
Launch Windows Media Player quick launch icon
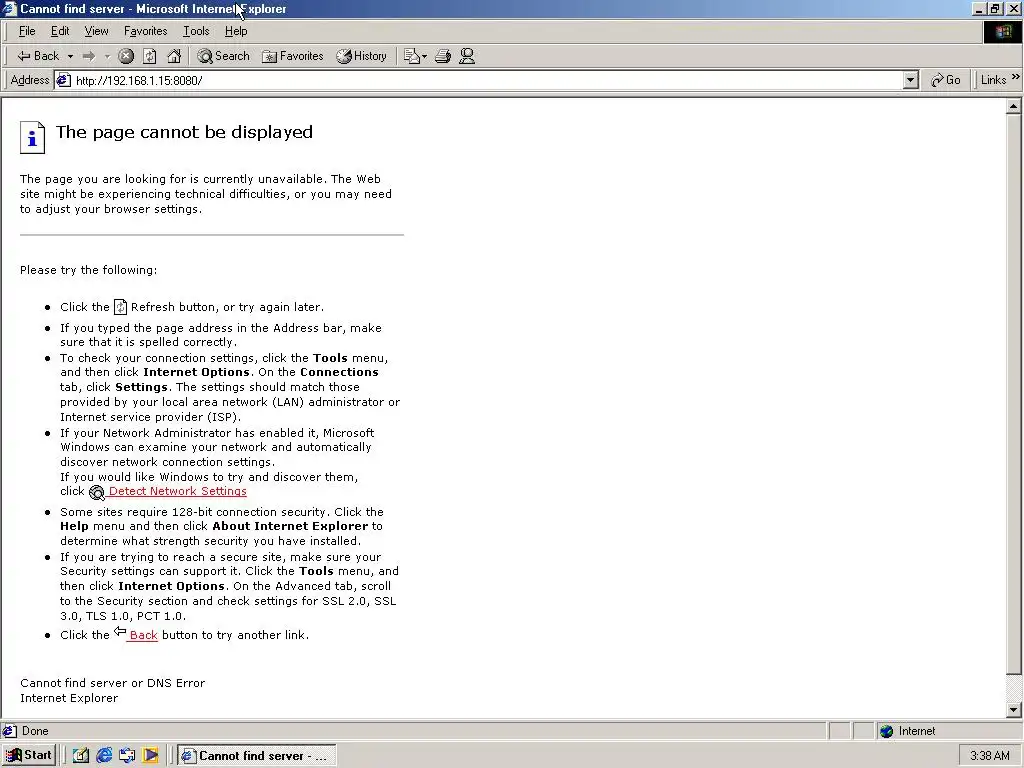[x=150, y=756]
